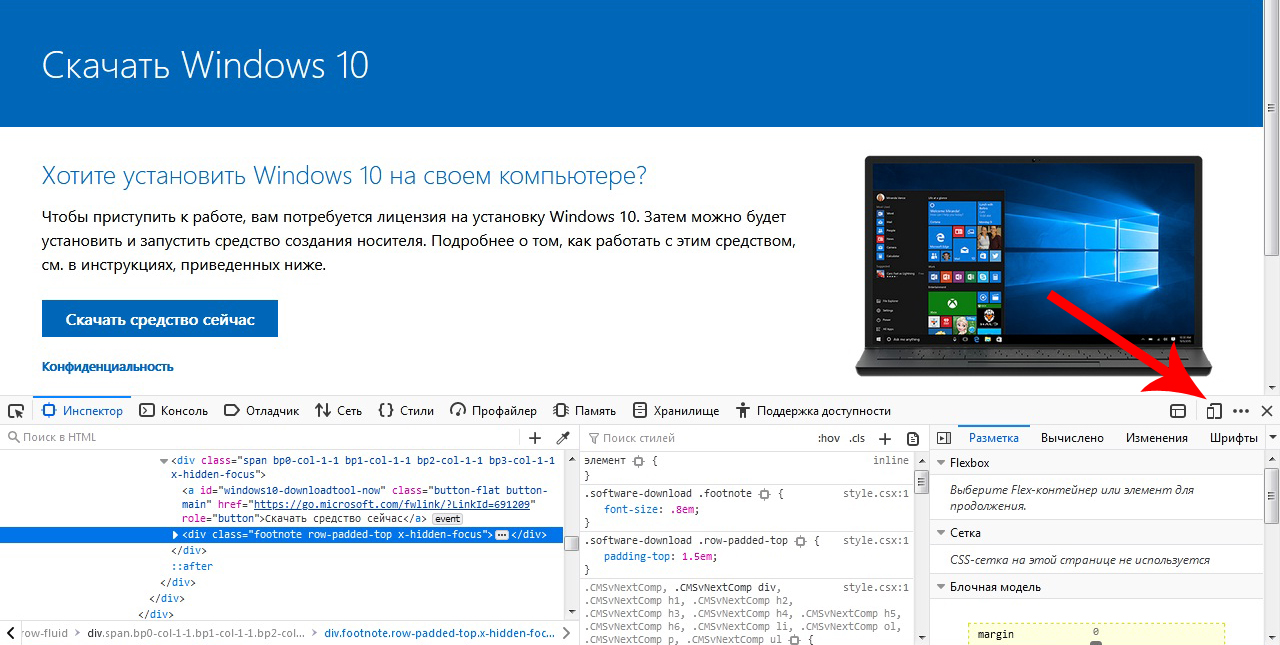Add a new CSS rule
Image resolution: width=1280 pixels, height=645 pixels.
pos(885,438)
